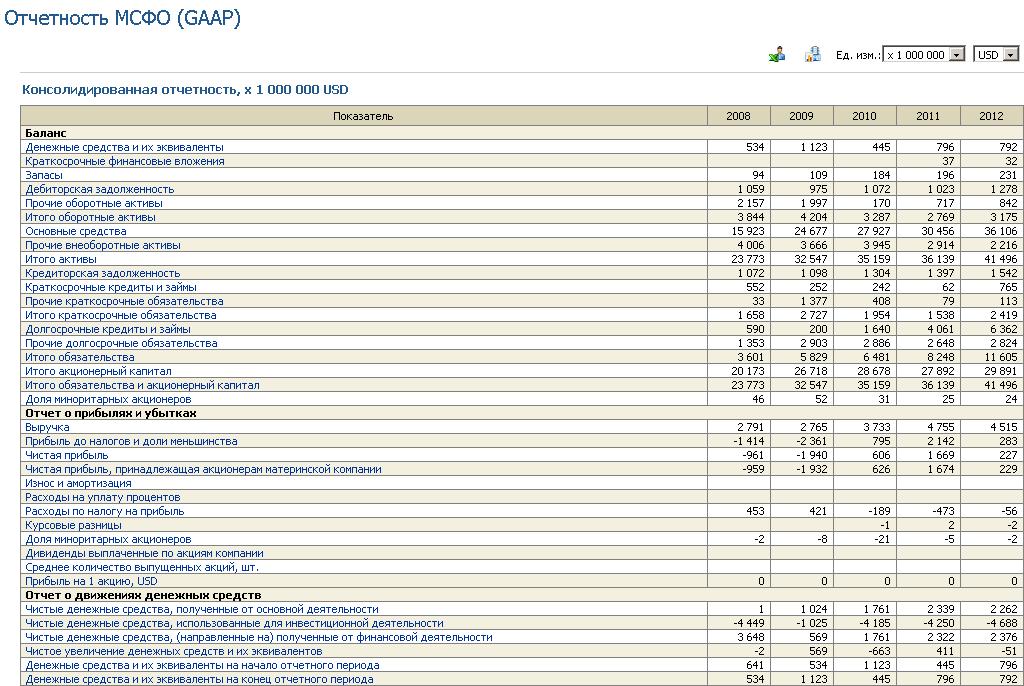Click Отчет о движениях денежных средств heading

(143, 595)
